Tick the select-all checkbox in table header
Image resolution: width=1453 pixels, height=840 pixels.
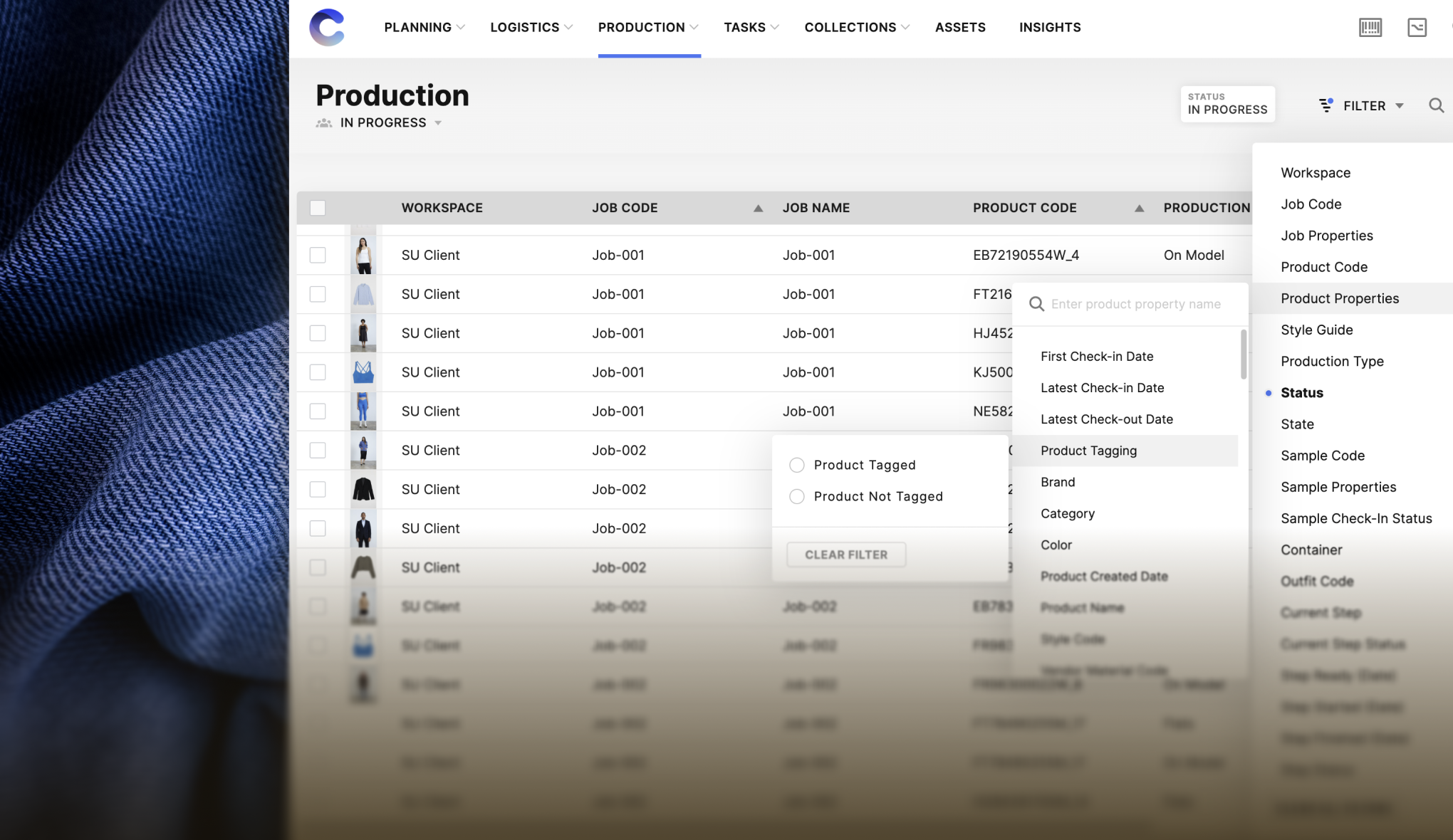click(x=318, y=208)
